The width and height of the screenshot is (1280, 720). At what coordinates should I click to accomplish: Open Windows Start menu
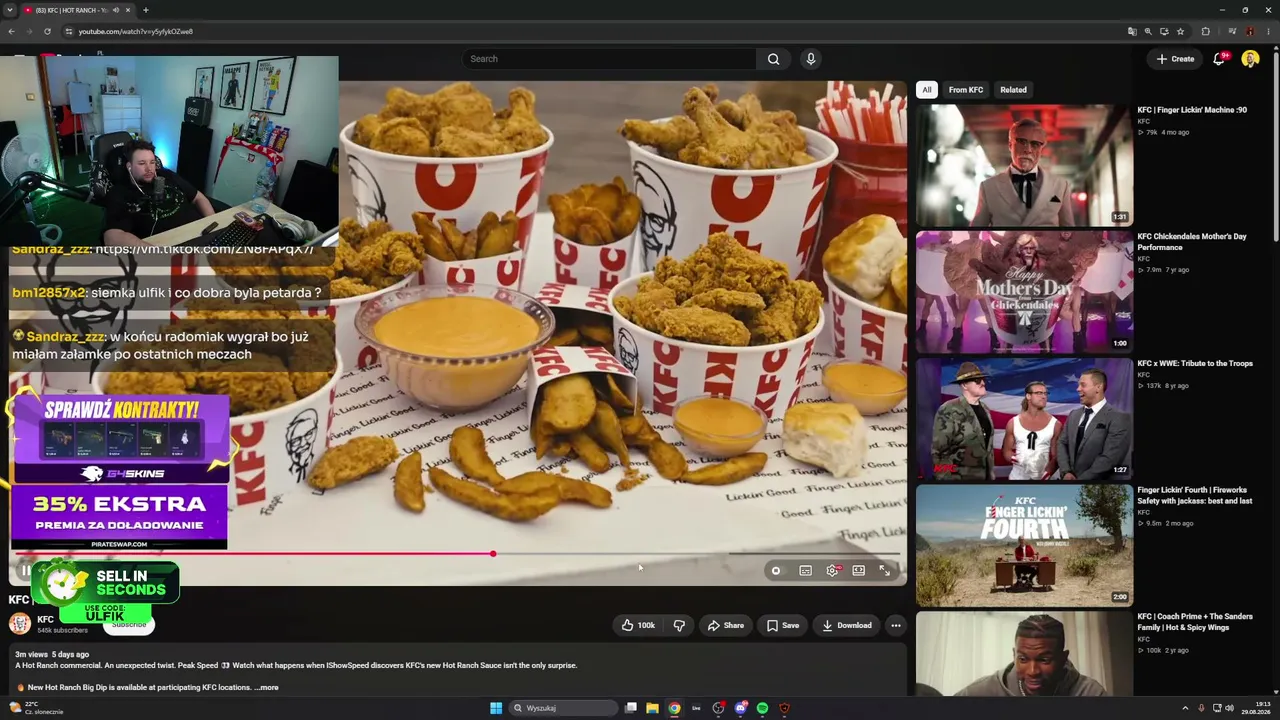tap(496, 708)
